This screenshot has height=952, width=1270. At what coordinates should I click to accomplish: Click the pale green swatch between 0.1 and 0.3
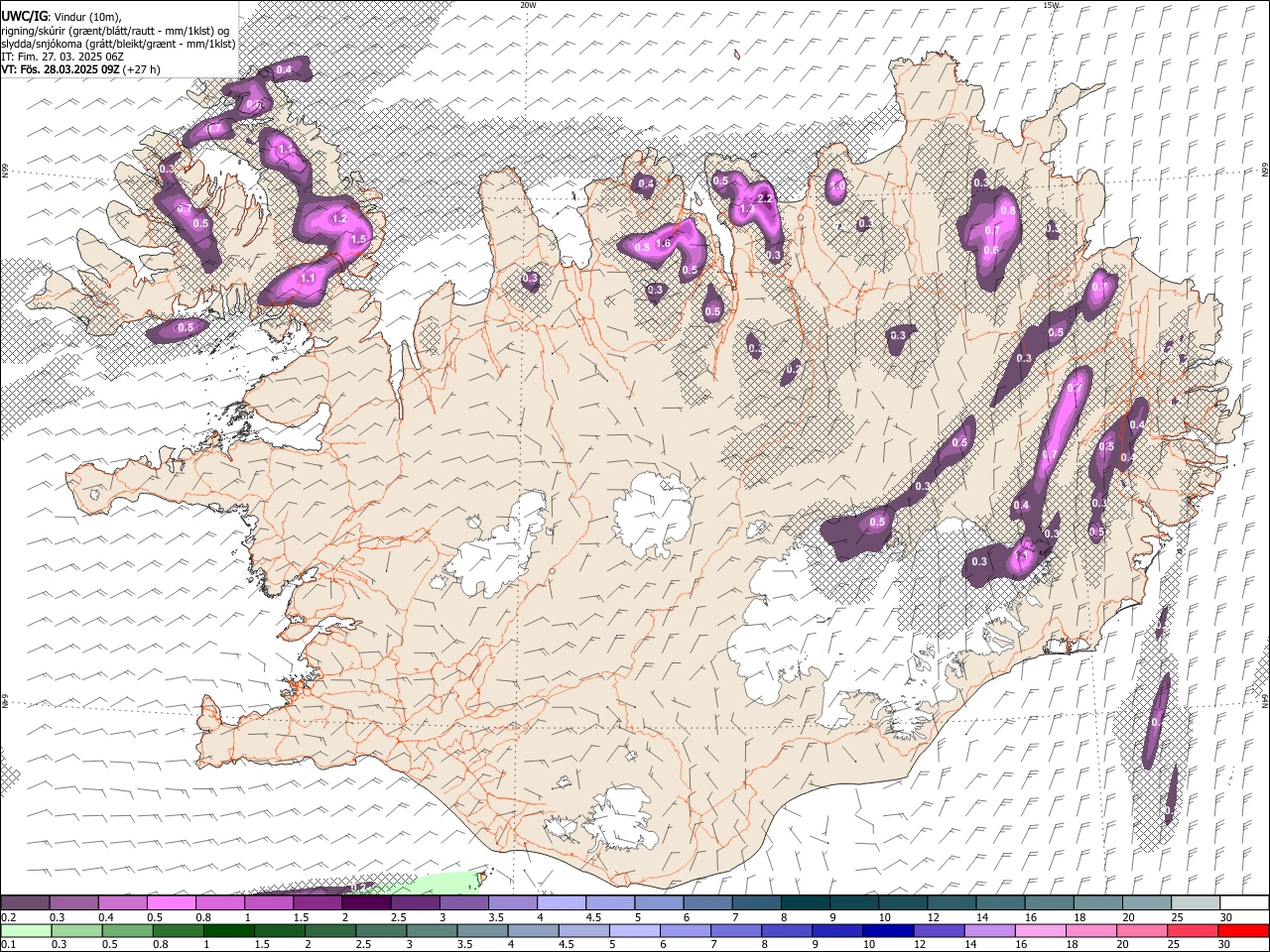26,930
